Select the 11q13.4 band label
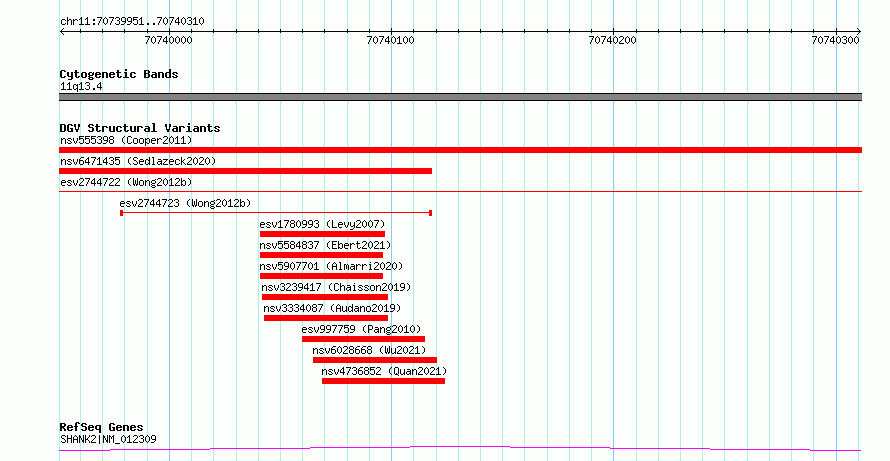Viewport: 890px width, 461px height. coord(81,87)
